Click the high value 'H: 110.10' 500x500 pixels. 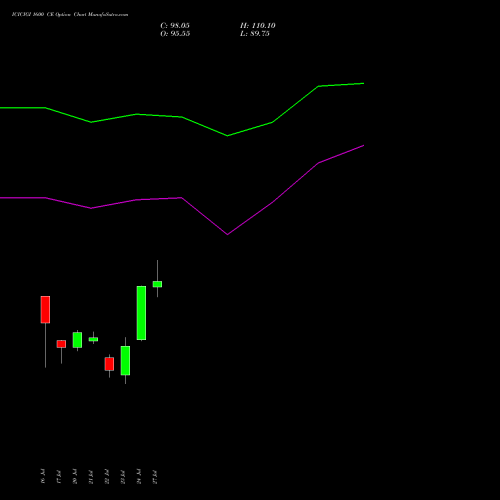(258, 26)
